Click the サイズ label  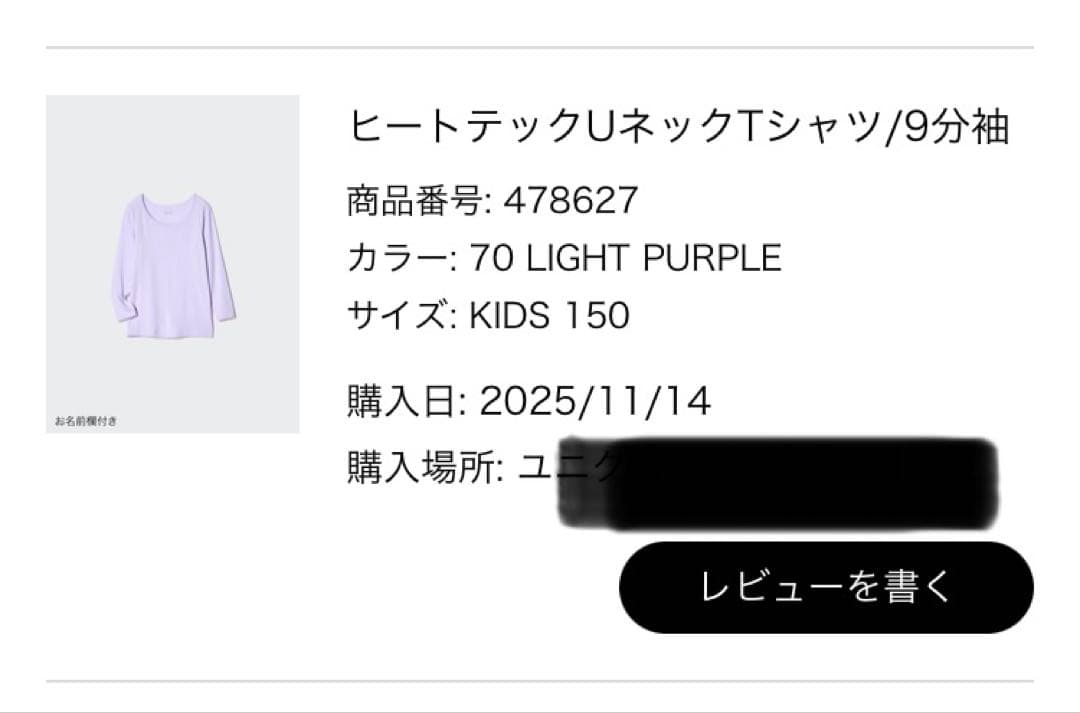(x=397, y=316)
